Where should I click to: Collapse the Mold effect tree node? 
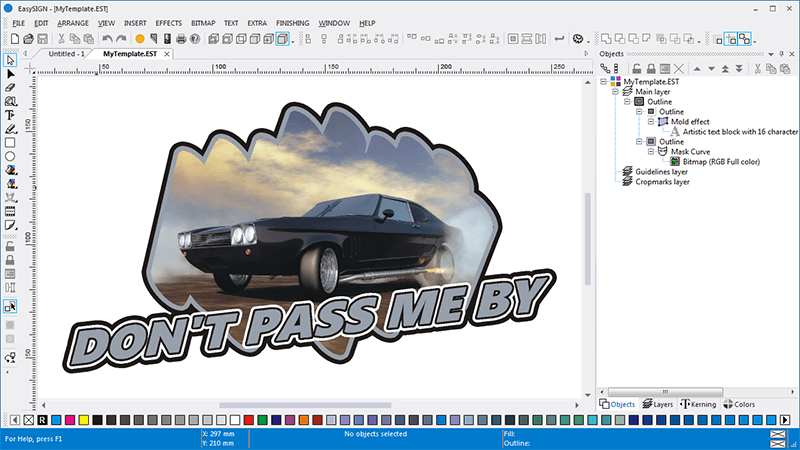[x=649, y=121]
